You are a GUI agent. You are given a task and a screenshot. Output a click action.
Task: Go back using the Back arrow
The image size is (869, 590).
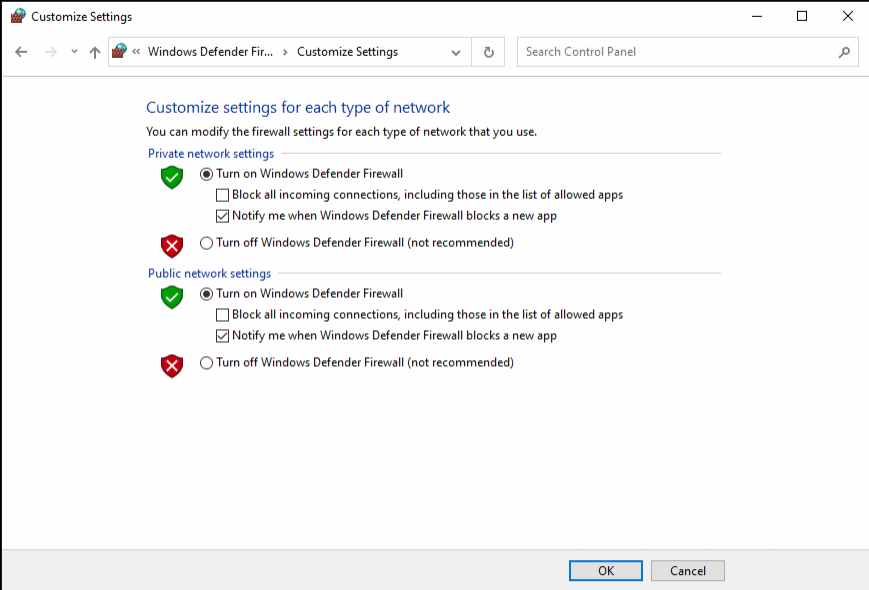[21, 52]
